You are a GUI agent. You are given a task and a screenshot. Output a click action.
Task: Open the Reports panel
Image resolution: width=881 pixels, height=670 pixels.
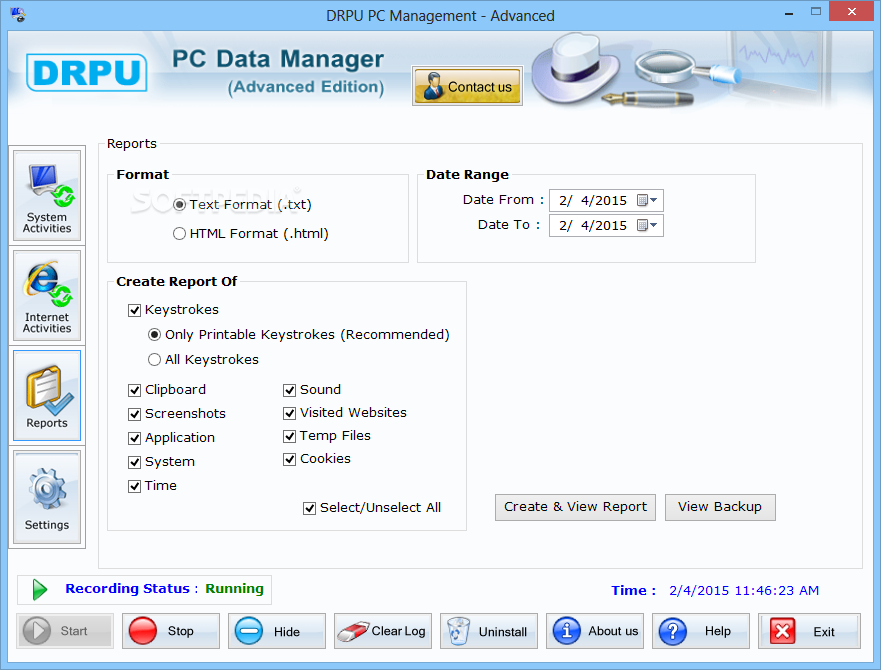(47, 396)
